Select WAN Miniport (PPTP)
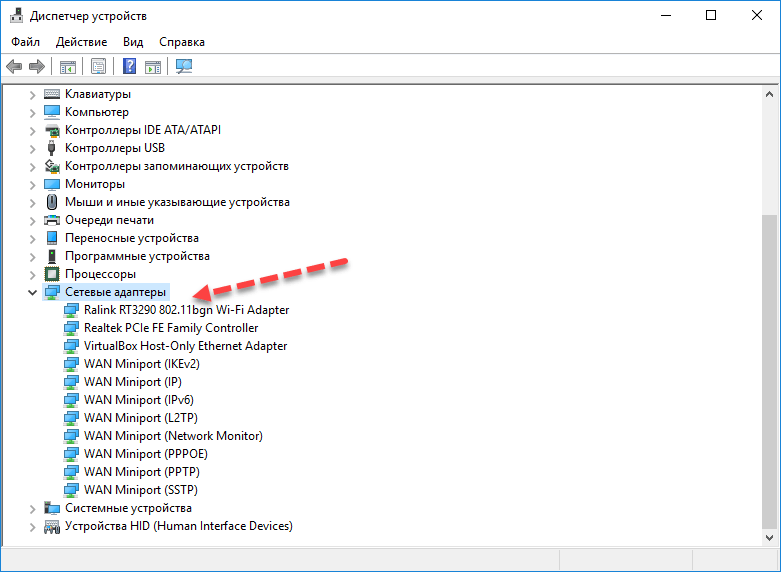 coord(141,471)
